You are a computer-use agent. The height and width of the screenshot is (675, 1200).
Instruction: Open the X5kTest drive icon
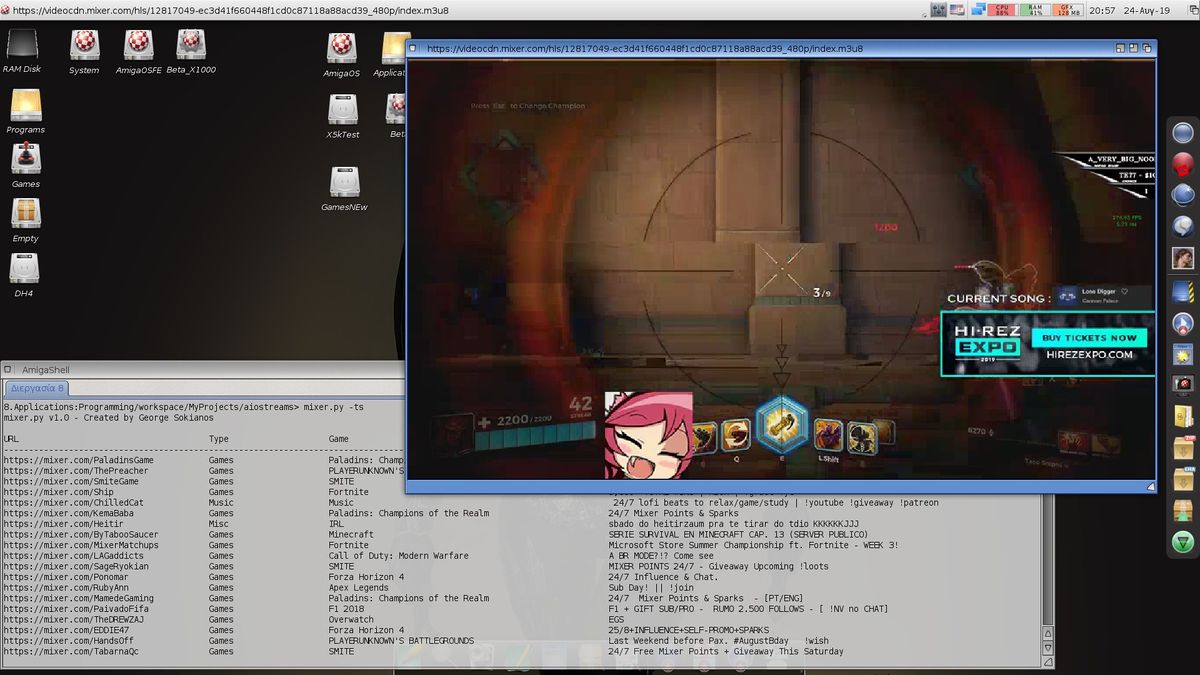point(343,110)
